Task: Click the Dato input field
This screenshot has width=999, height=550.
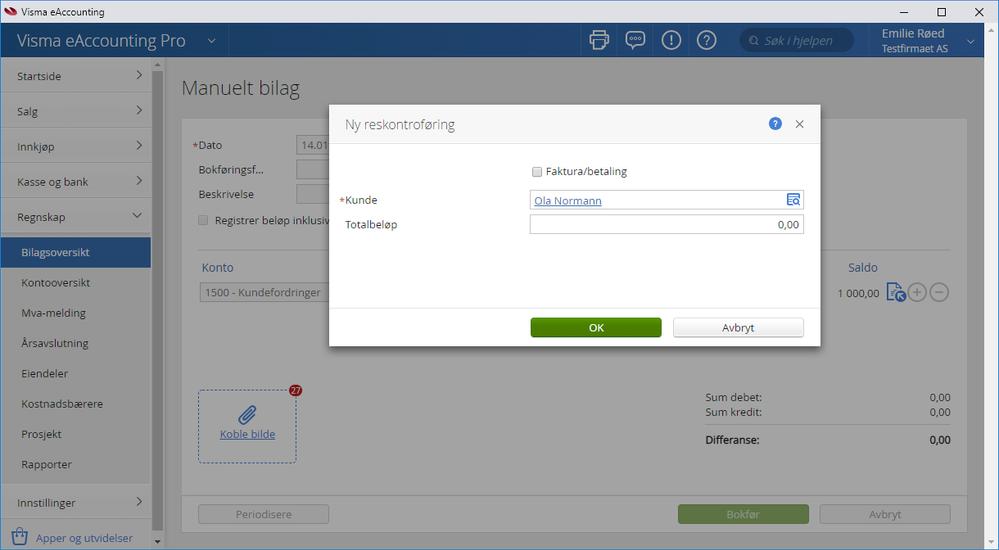Action: (313, 145)
